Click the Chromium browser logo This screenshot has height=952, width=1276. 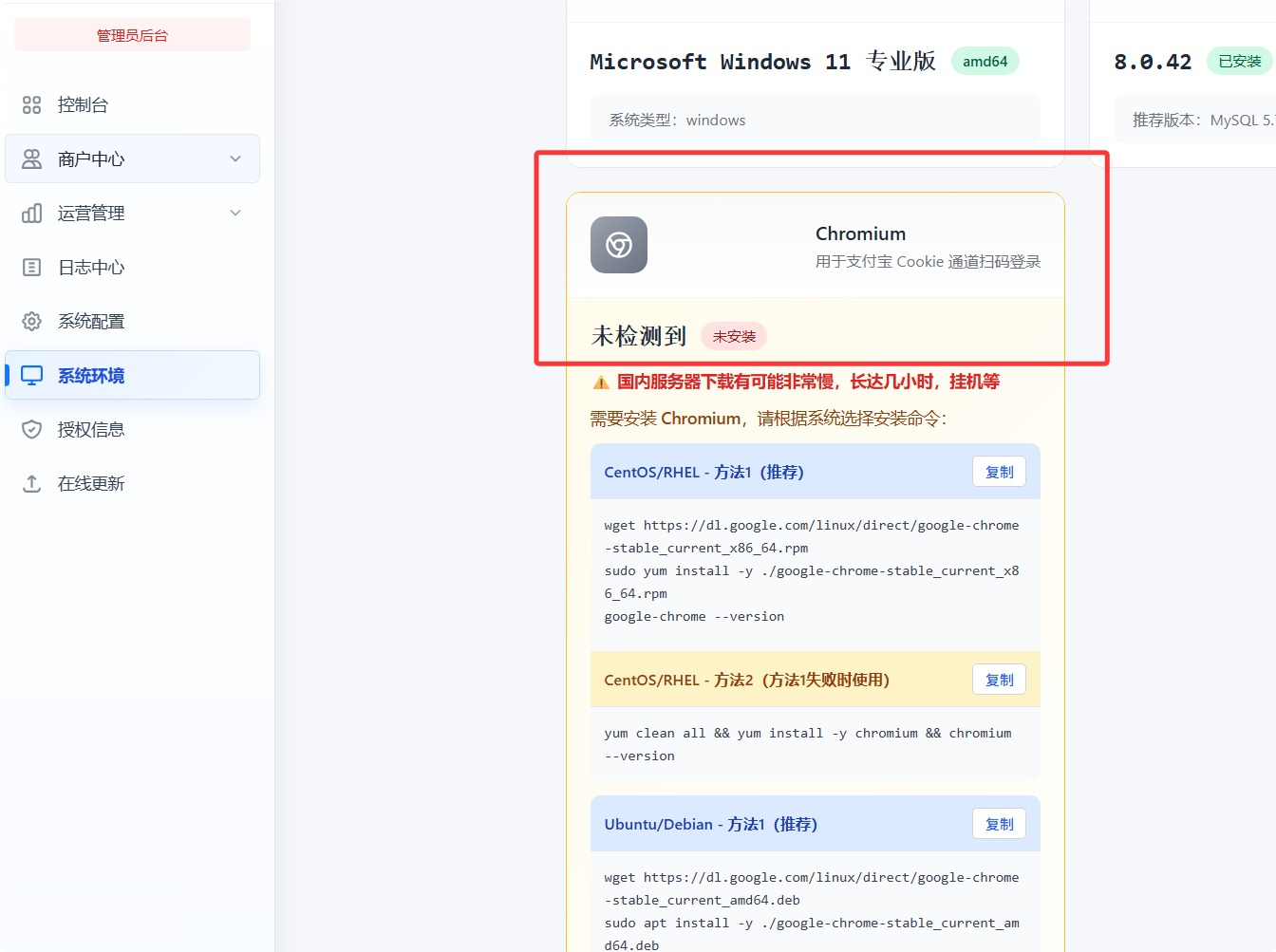point(618,244)
